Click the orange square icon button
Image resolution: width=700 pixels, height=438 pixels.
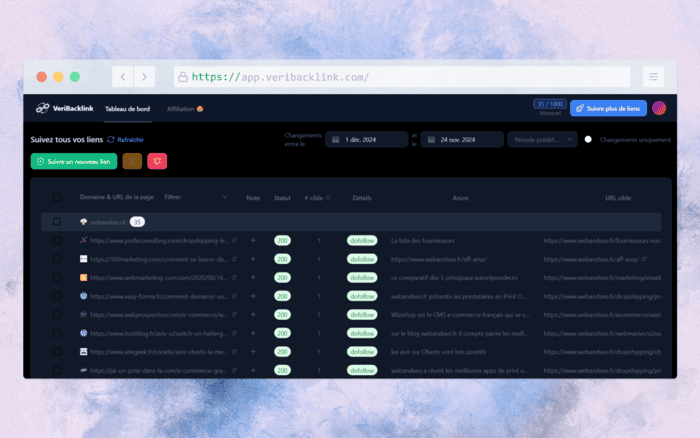coord(132,161)
